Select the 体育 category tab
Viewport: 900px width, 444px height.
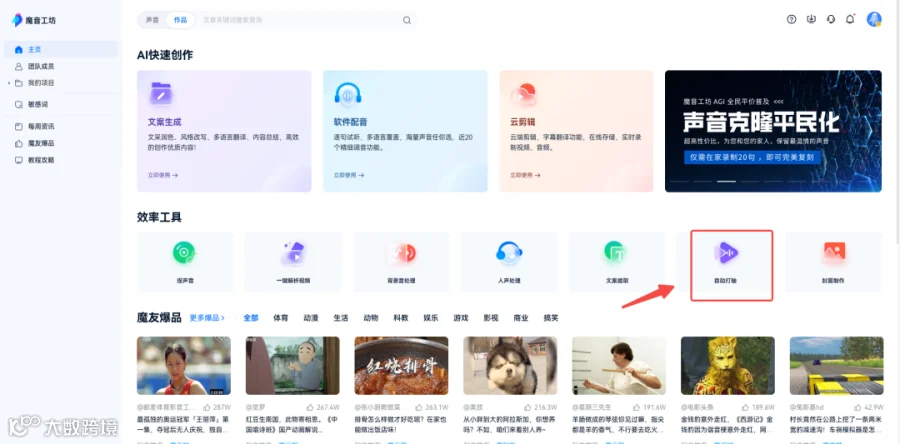[x=281, y=318]
